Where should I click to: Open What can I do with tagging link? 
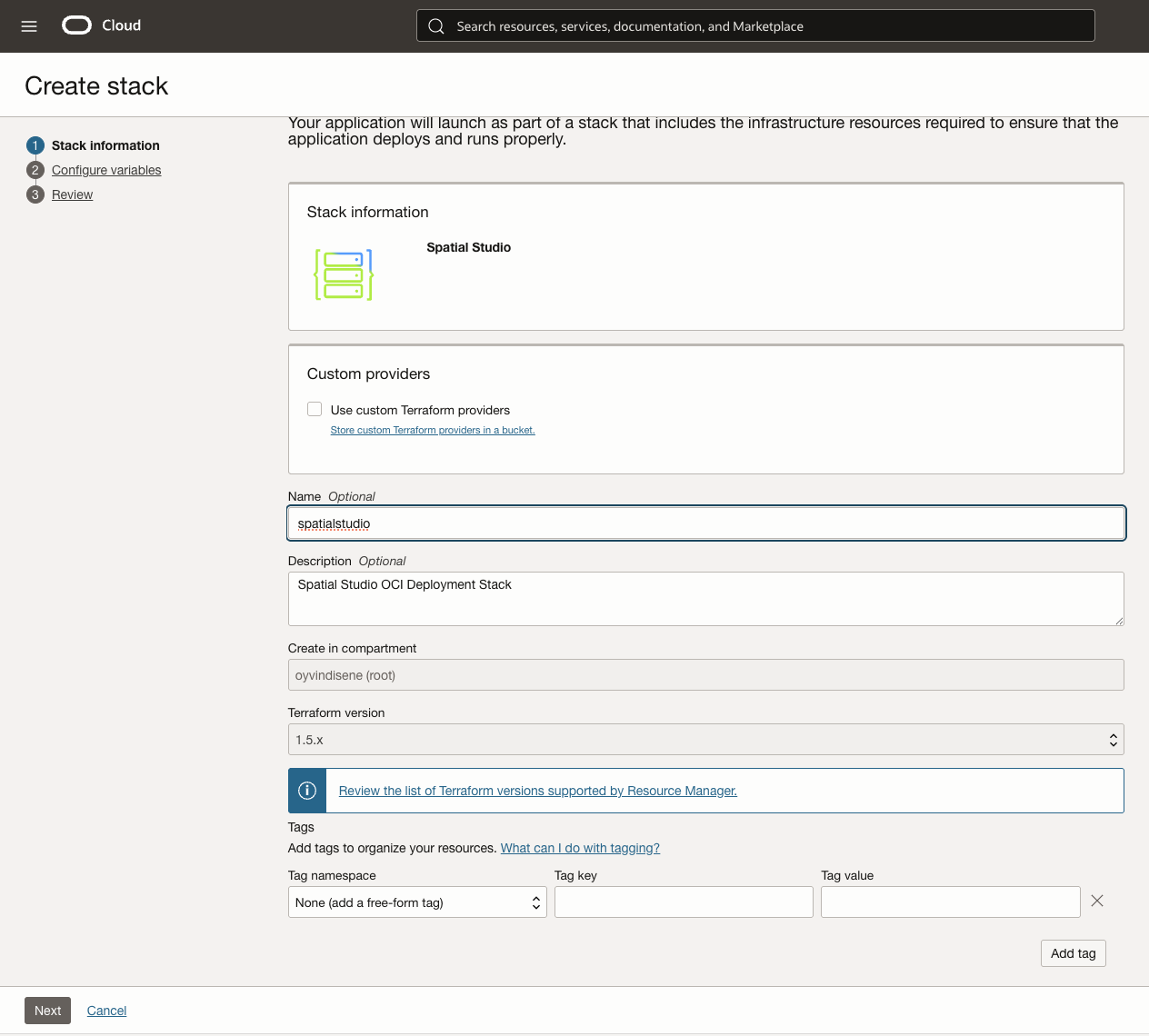click(580, 848)
